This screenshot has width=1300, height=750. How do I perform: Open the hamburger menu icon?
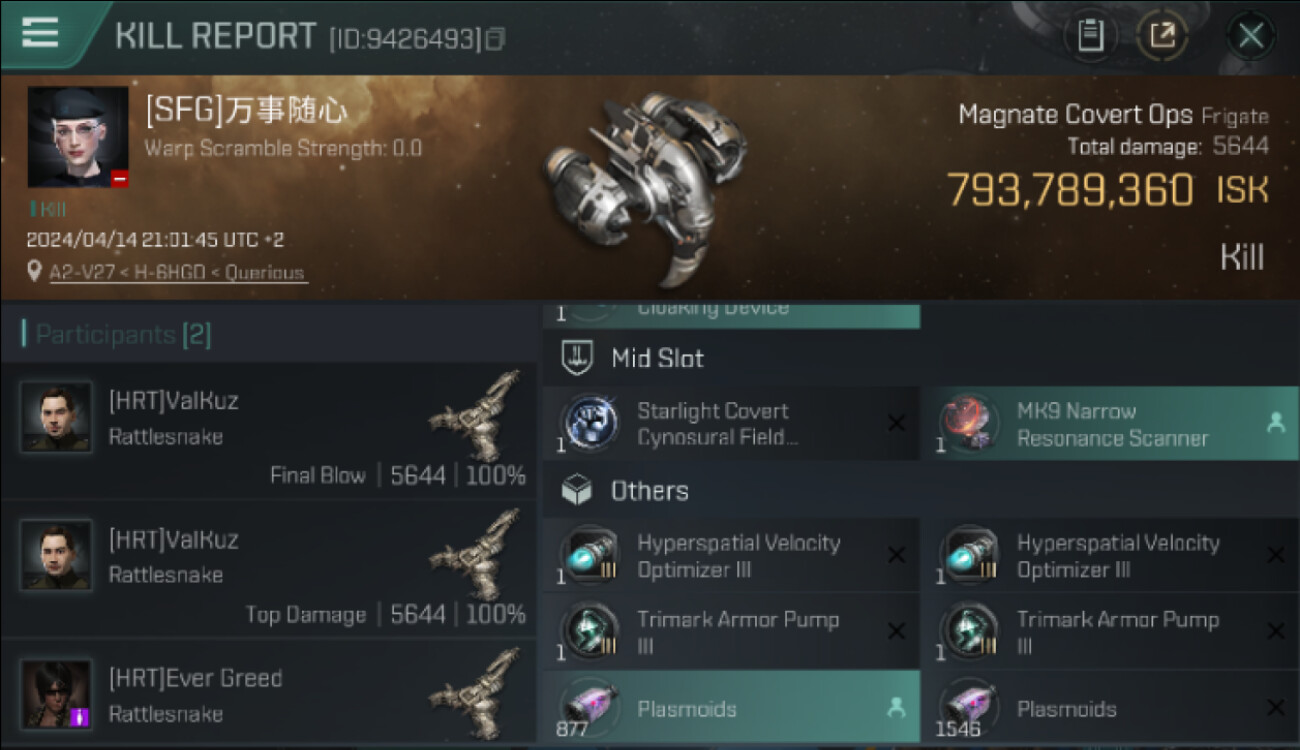40,33
